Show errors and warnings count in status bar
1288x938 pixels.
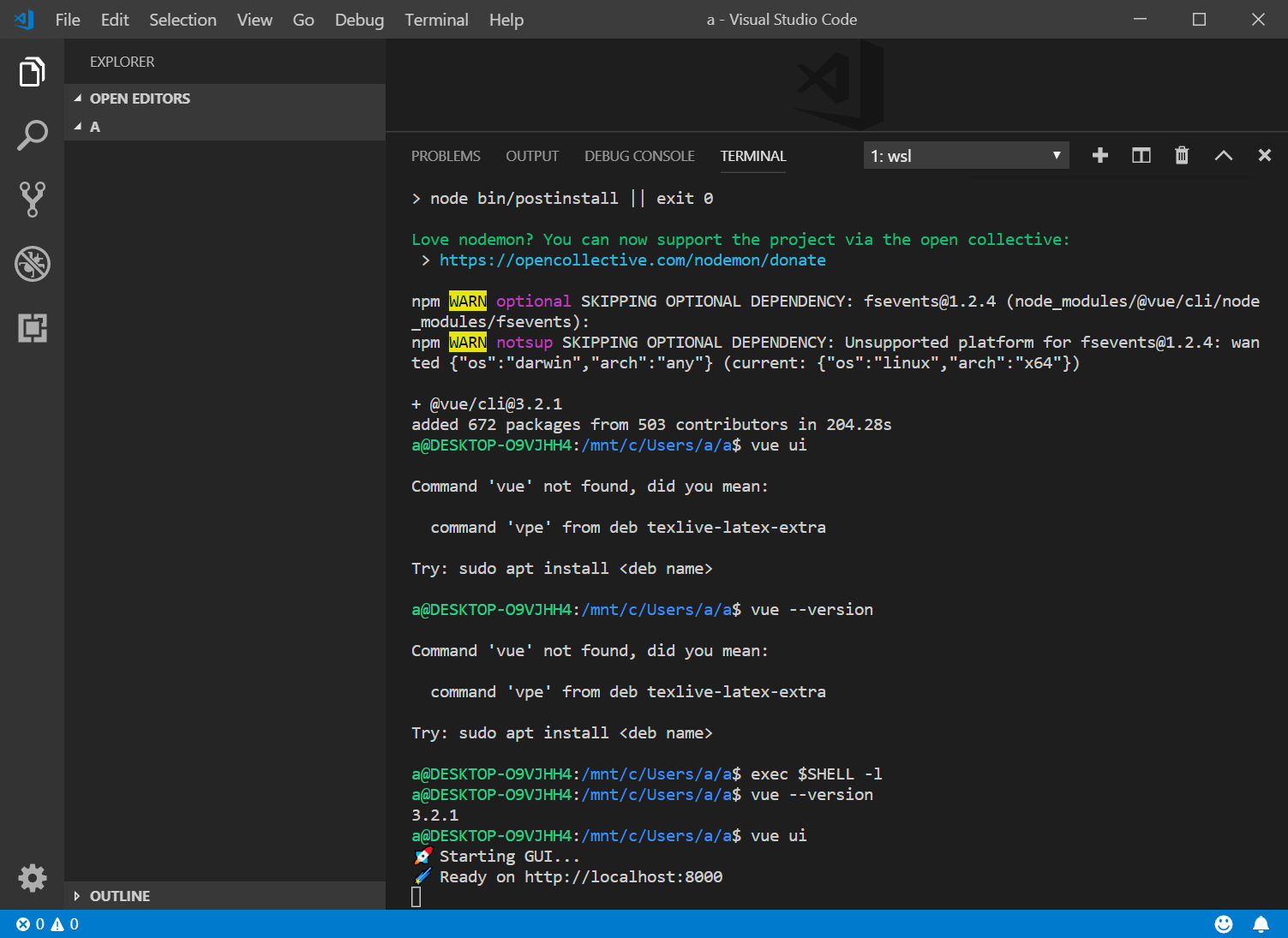[x=48, y=923]
